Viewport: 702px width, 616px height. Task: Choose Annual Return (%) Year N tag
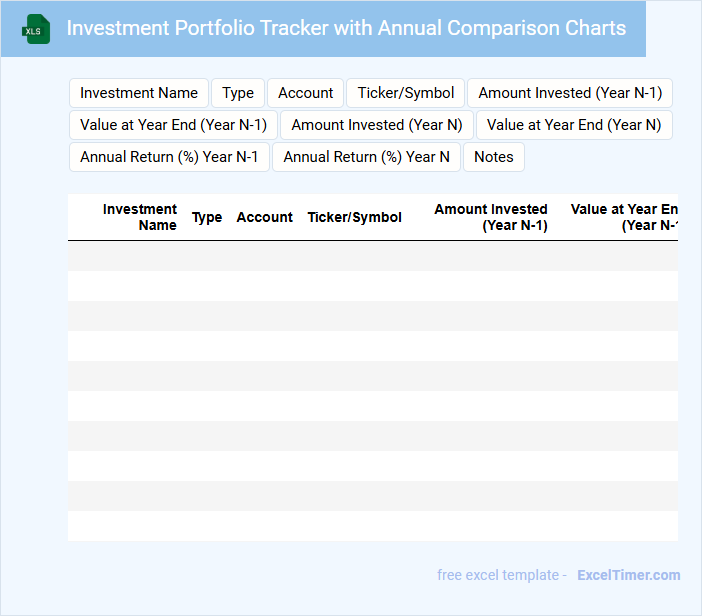coord(366,157)
